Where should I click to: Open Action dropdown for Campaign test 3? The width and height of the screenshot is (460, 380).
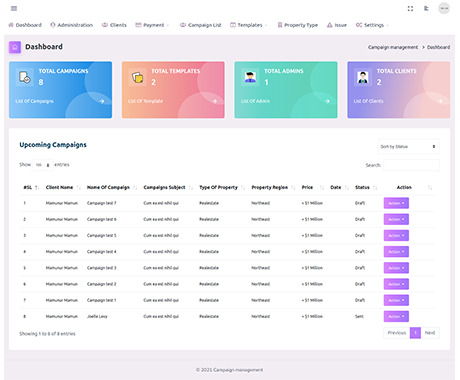pyautogui.click(x=396, y=268)
